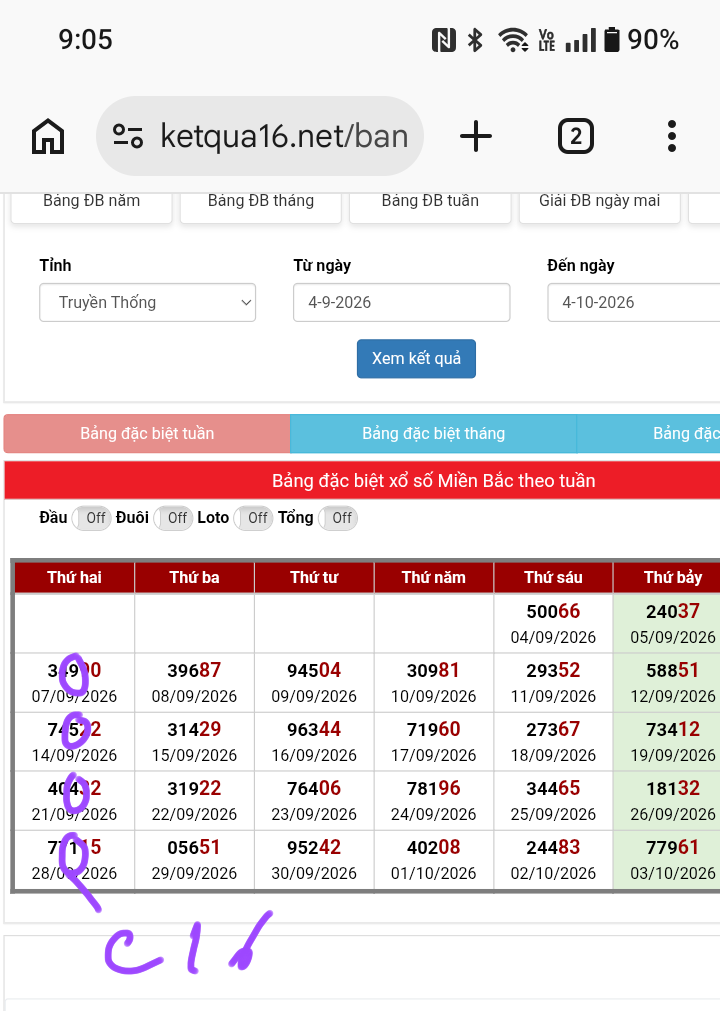Toggle the Tổng switch
Screen dimensions: 720x1011
pos(338,518)
